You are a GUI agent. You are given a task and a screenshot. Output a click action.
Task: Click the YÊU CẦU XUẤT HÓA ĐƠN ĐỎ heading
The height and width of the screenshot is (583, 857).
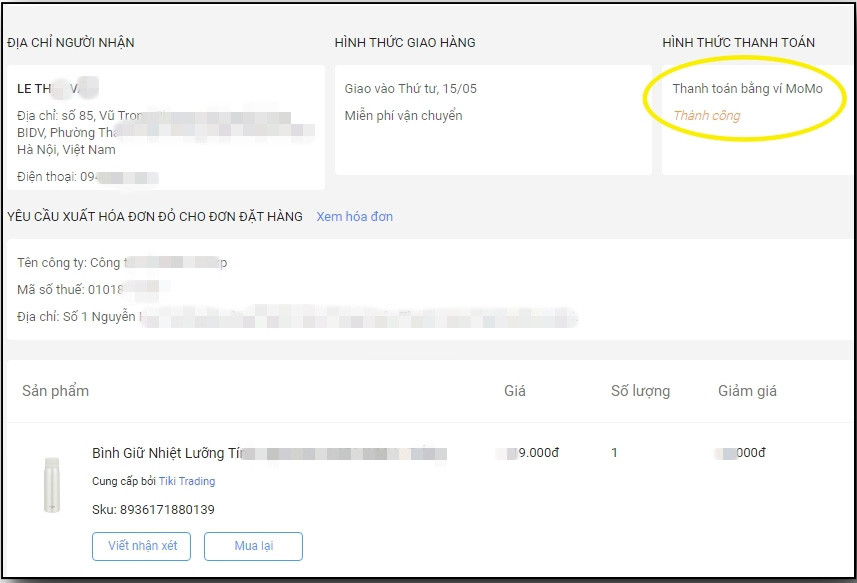point(156,217)
